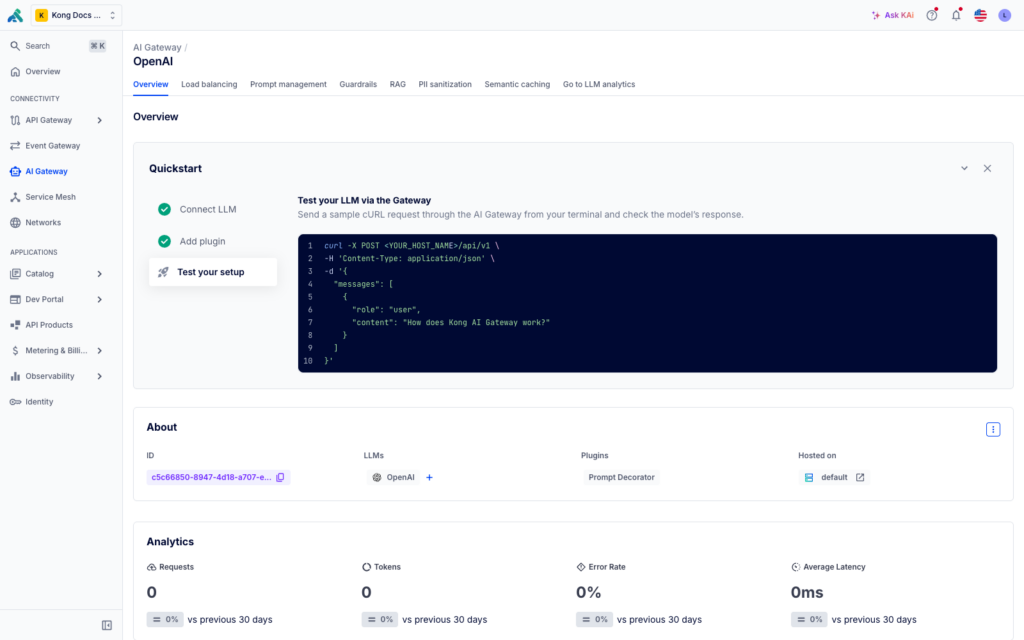
Task: Open the About section kebab menu
Action: [993, 429]
